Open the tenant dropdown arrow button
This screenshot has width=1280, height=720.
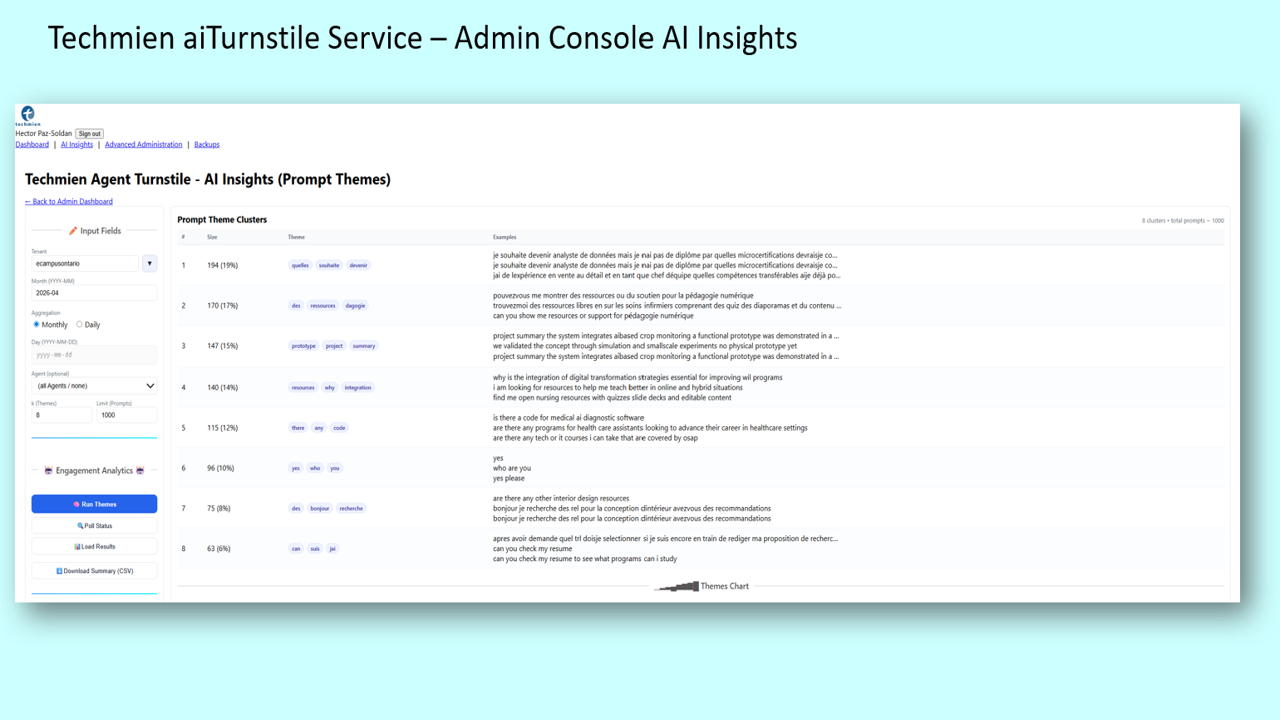[149, 264]
